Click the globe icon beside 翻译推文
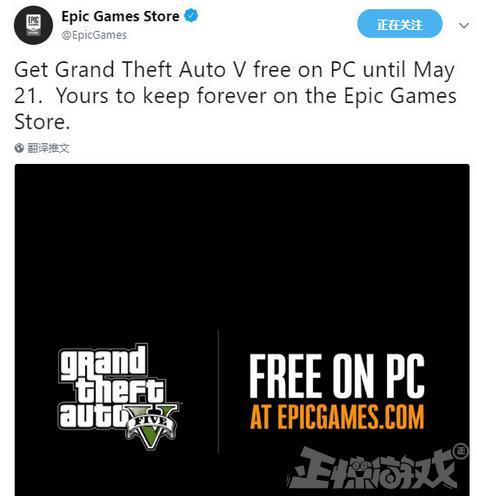The height and width of the screenshot is (496, 477). point(19,148)
